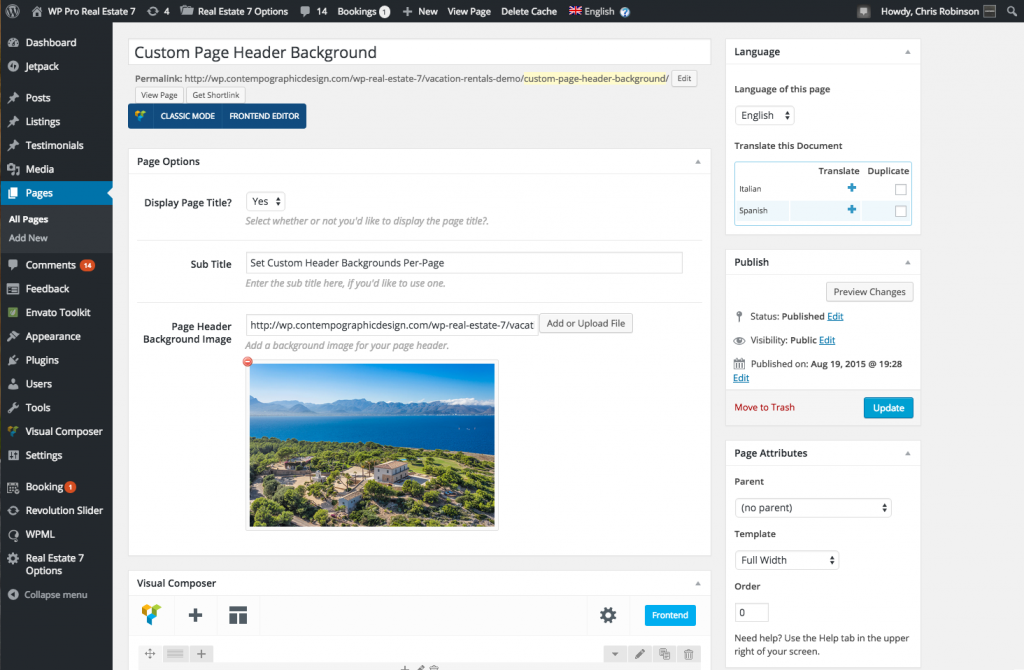Edit the row with the pencil icon
The image size is (1024, 670).
tap(640, 653)
